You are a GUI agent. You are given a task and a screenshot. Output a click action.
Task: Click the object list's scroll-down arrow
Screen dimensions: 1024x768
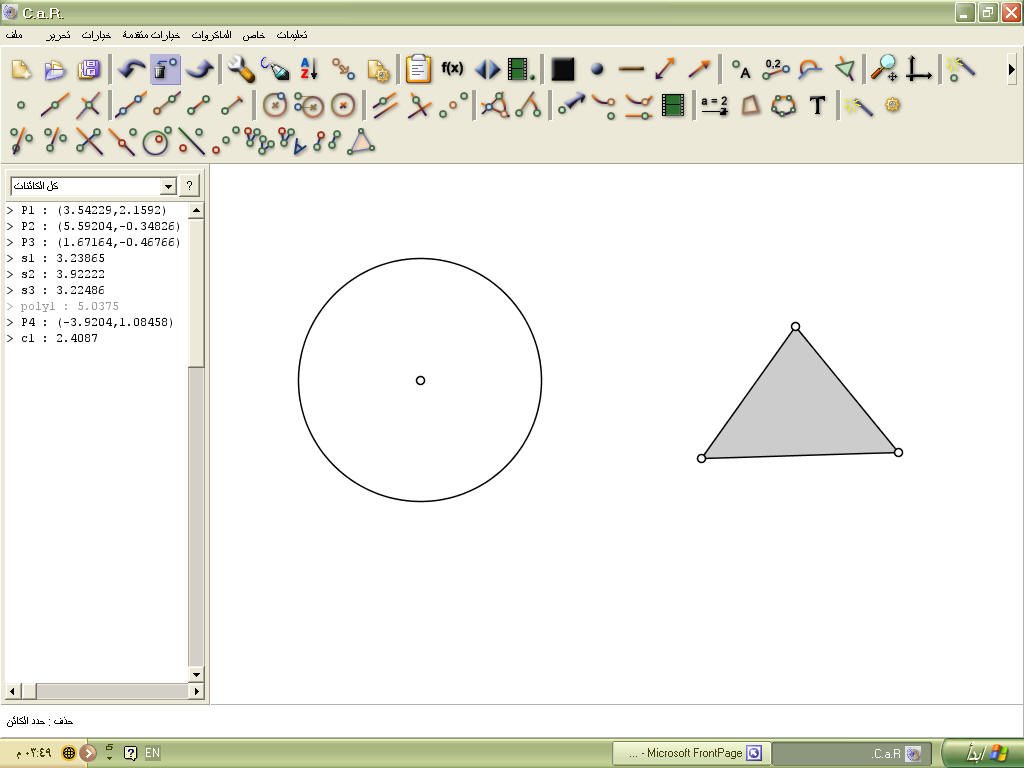(196, 674)
